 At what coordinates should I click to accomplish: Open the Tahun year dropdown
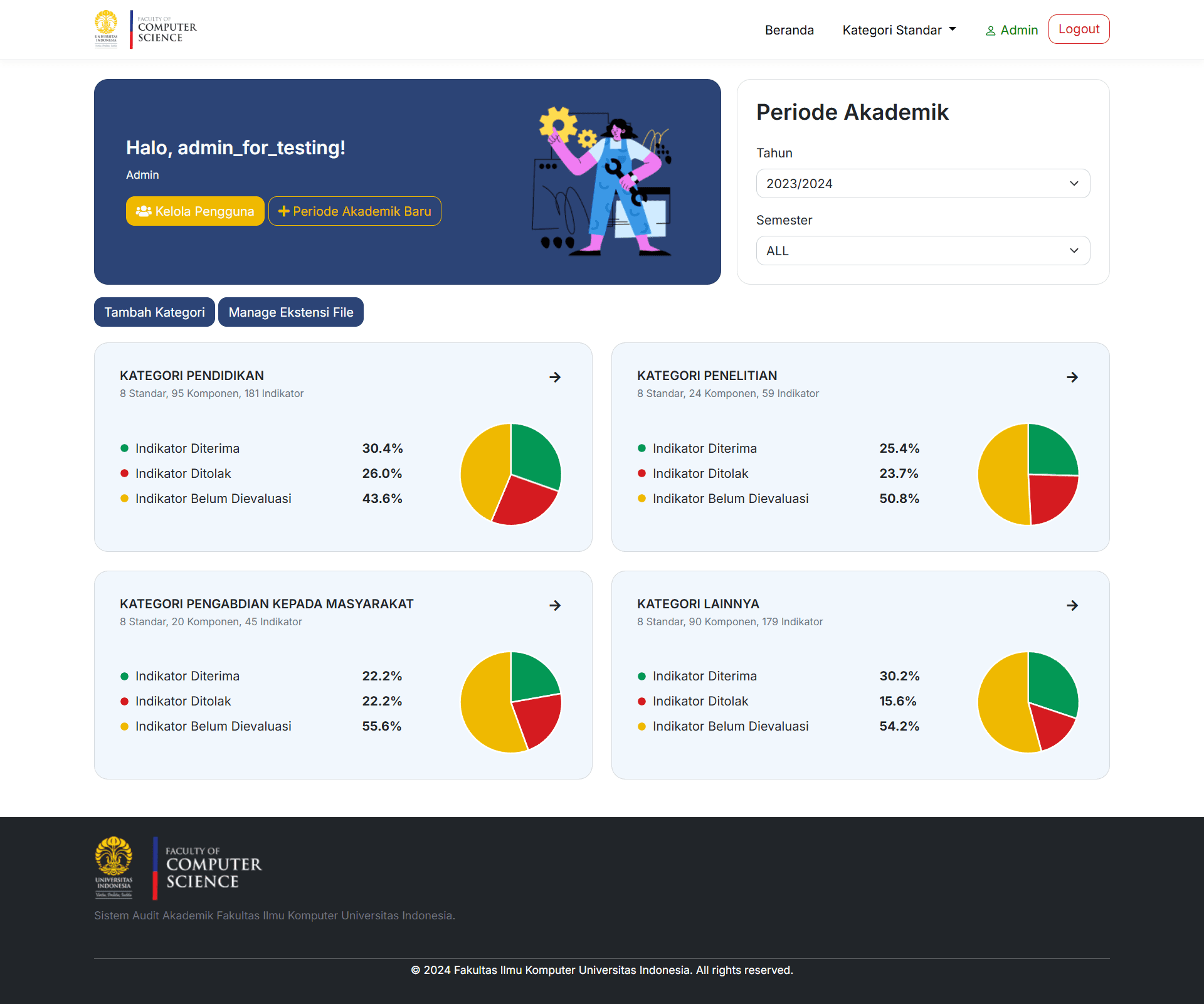pos(922,183)
